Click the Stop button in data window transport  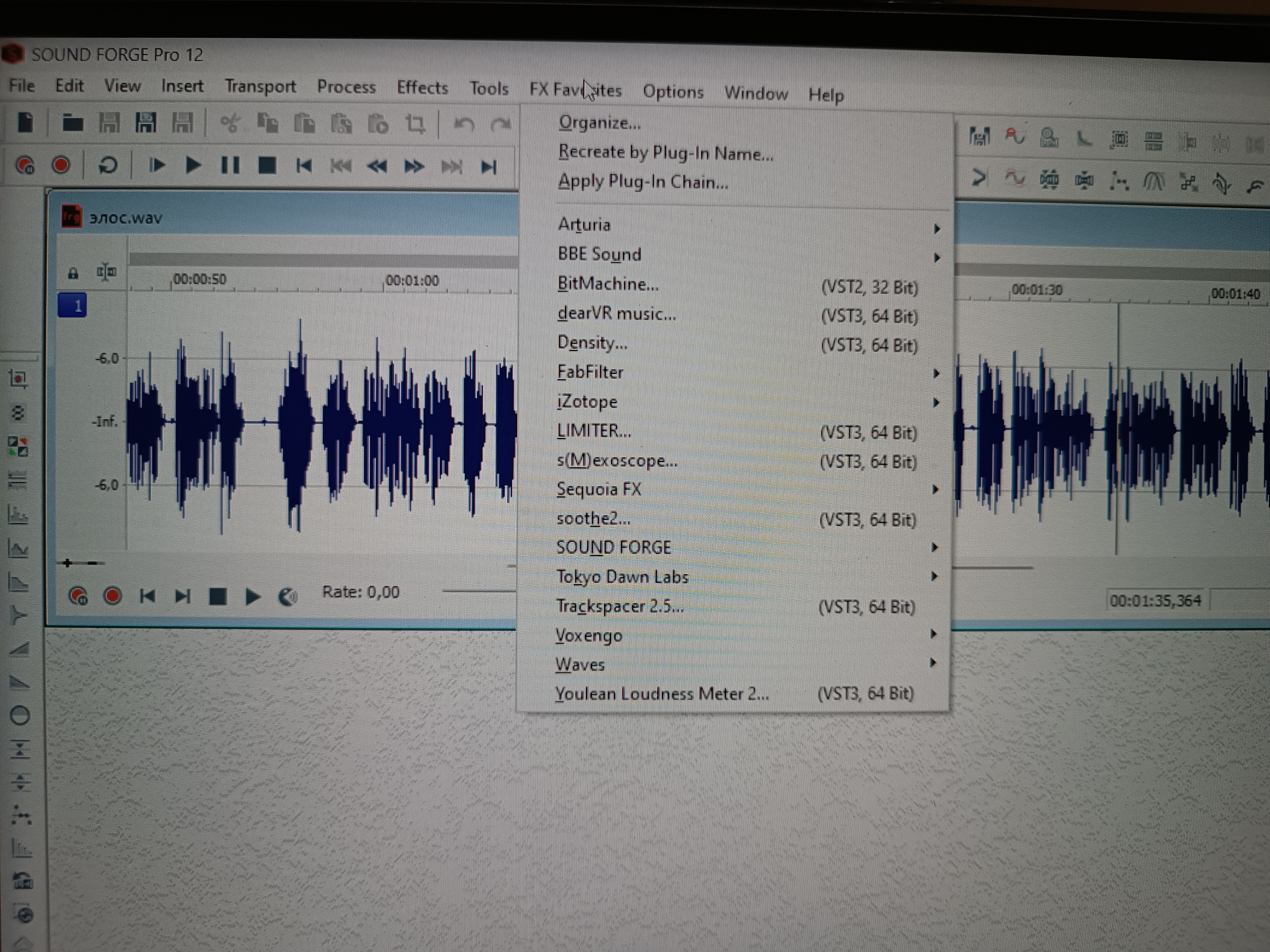tap(217, 597)
